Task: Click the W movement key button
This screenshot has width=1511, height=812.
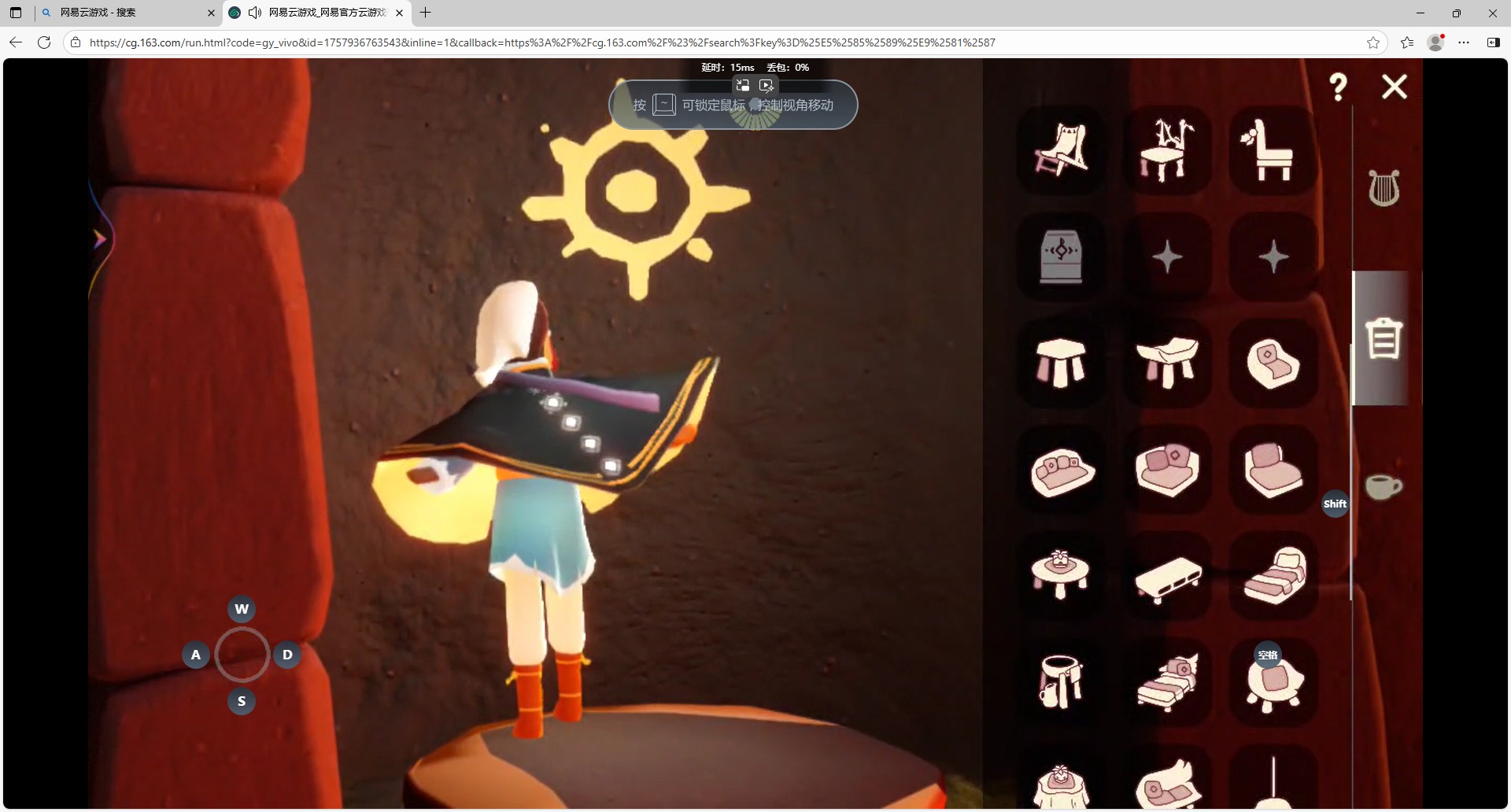Action: pyautogui.click(x=242, y=609)
